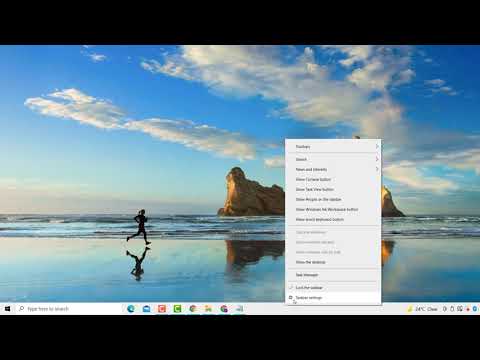Viewport: 480px width, 360px height.
Task: Choose Show the desktop
Action: (x=333, y=262)
